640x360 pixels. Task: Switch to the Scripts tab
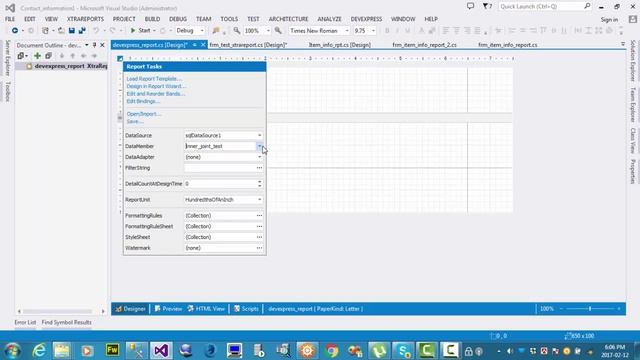coord(246,309)
